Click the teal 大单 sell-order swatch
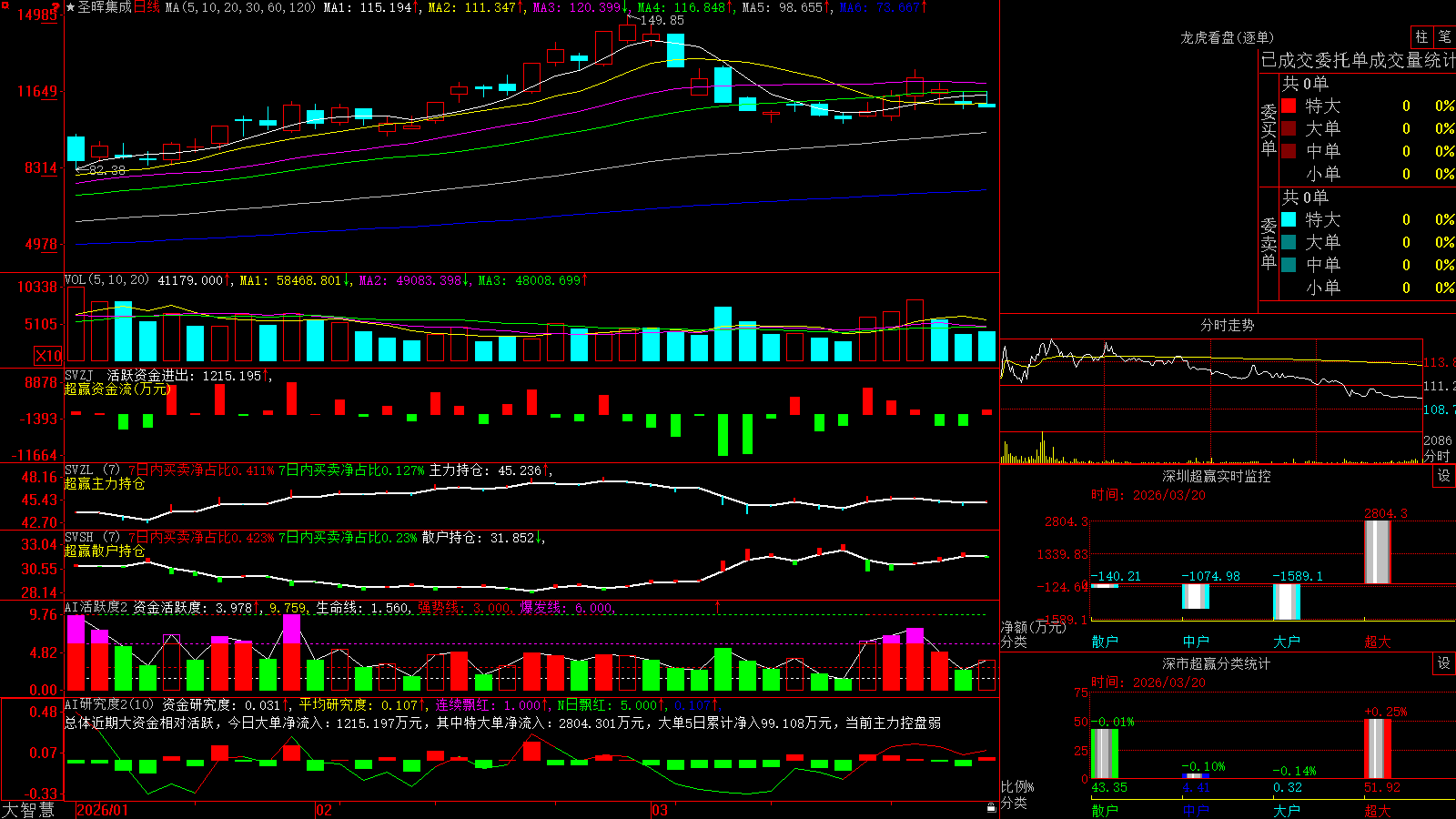Image resolution: width=1456 pixels, height=819 pixels. pyautogui.click(x=1289, y=242)
